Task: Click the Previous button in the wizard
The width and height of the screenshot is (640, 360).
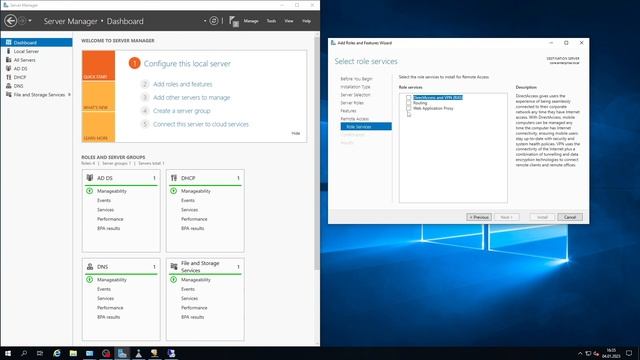Action: click(x=479, y=217)
